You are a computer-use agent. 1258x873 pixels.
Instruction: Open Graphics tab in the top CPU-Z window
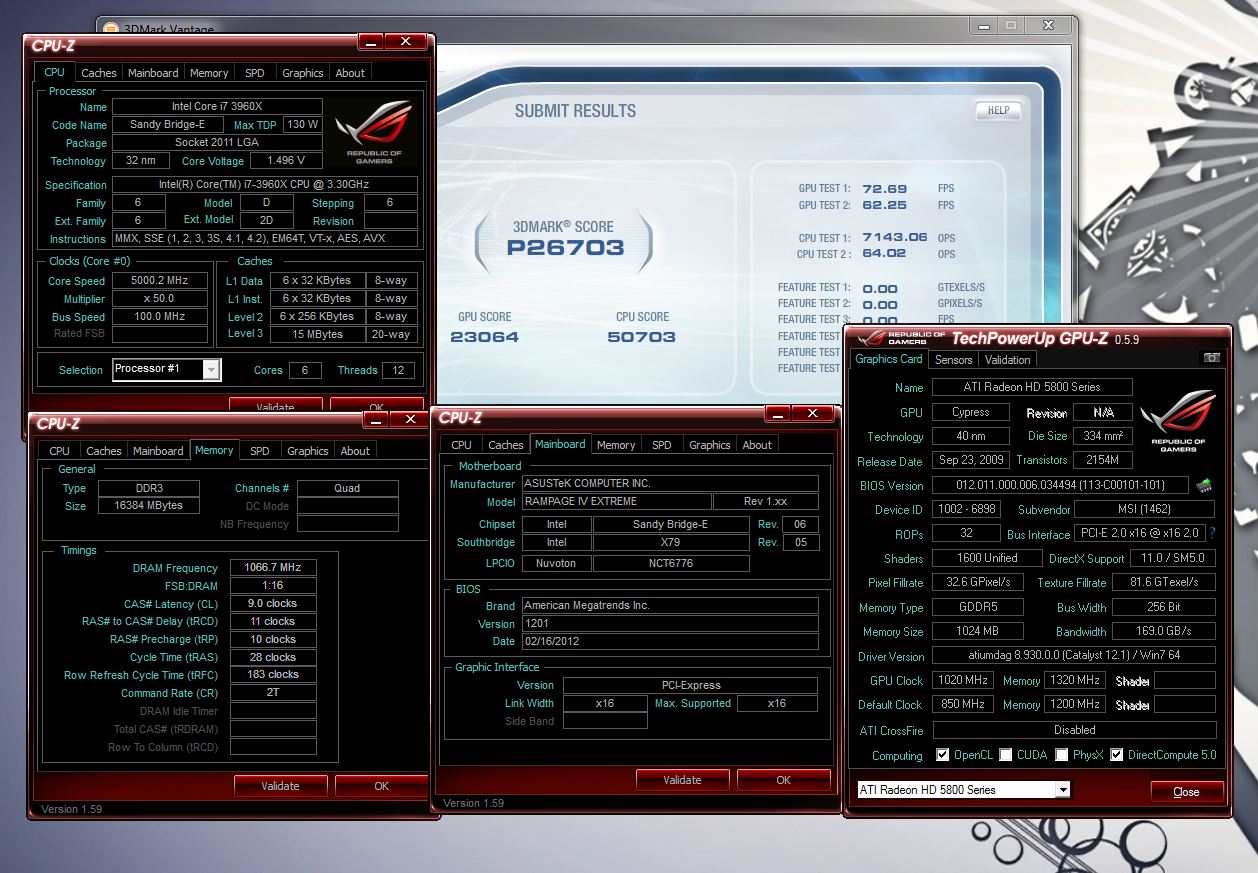[x=303, y=73]
